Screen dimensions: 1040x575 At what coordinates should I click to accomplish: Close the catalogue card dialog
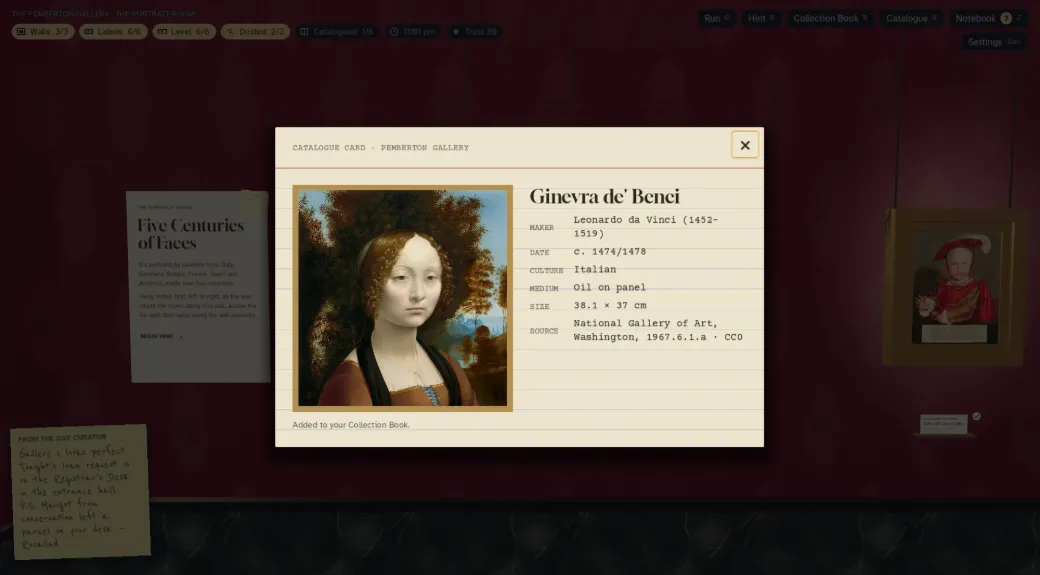(x=745, y=145)
